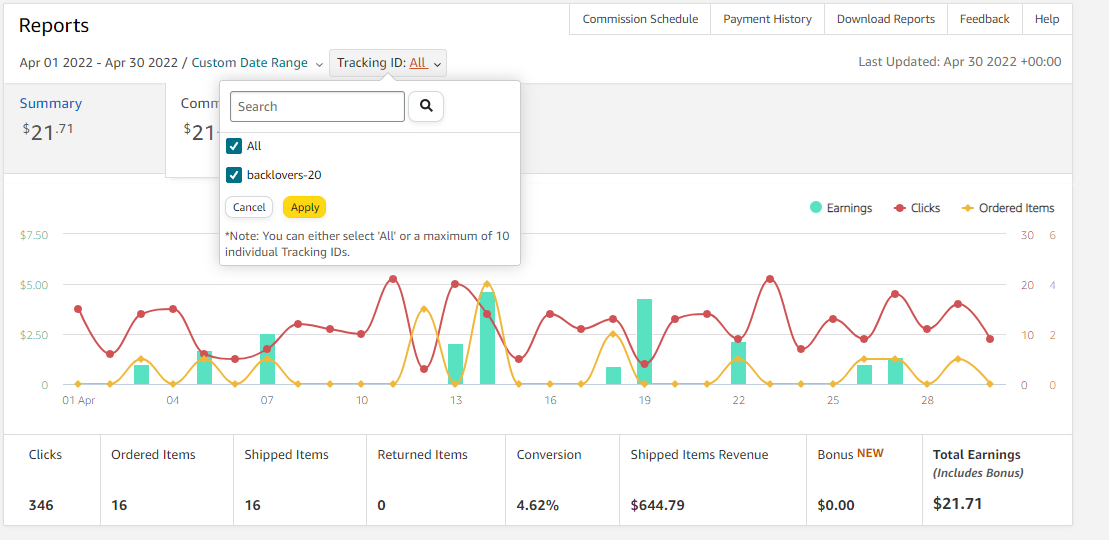The width and height of the screenshot is (1109, 540).
Task: Open the Commission Schedule tab
Action: [640, 19]
